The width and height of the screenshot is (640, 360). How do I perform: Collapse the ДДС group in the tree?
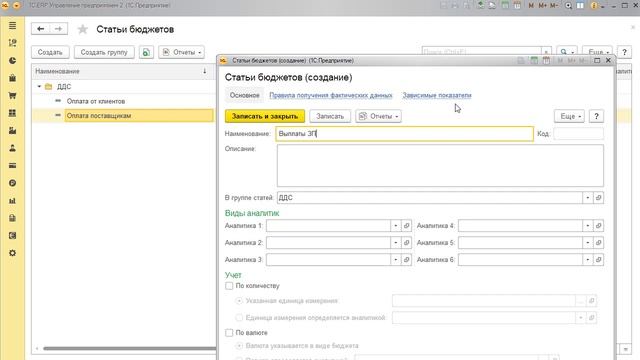click(x=39, y=87)
